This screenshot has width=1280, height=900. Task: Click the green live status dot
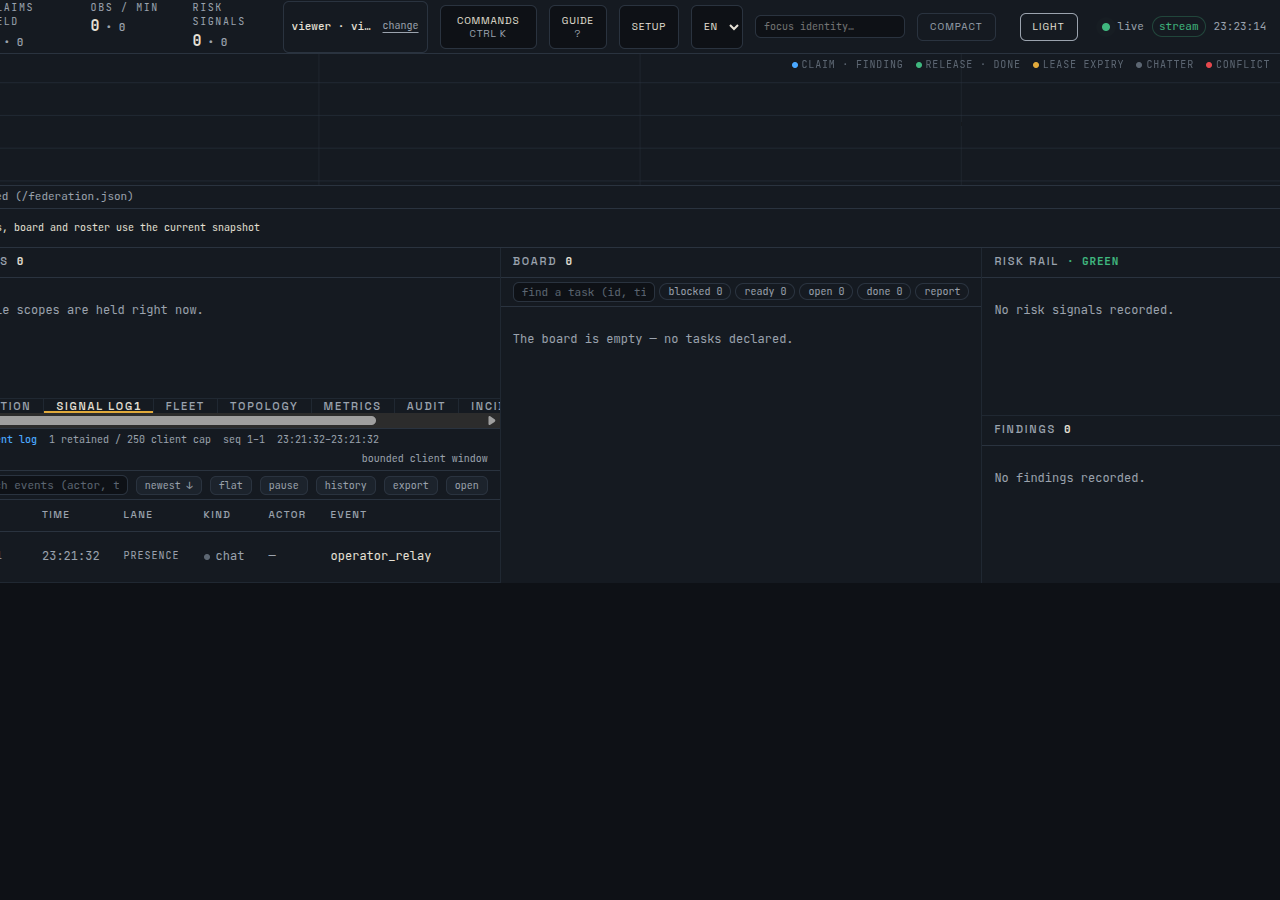pos(1106,27)
